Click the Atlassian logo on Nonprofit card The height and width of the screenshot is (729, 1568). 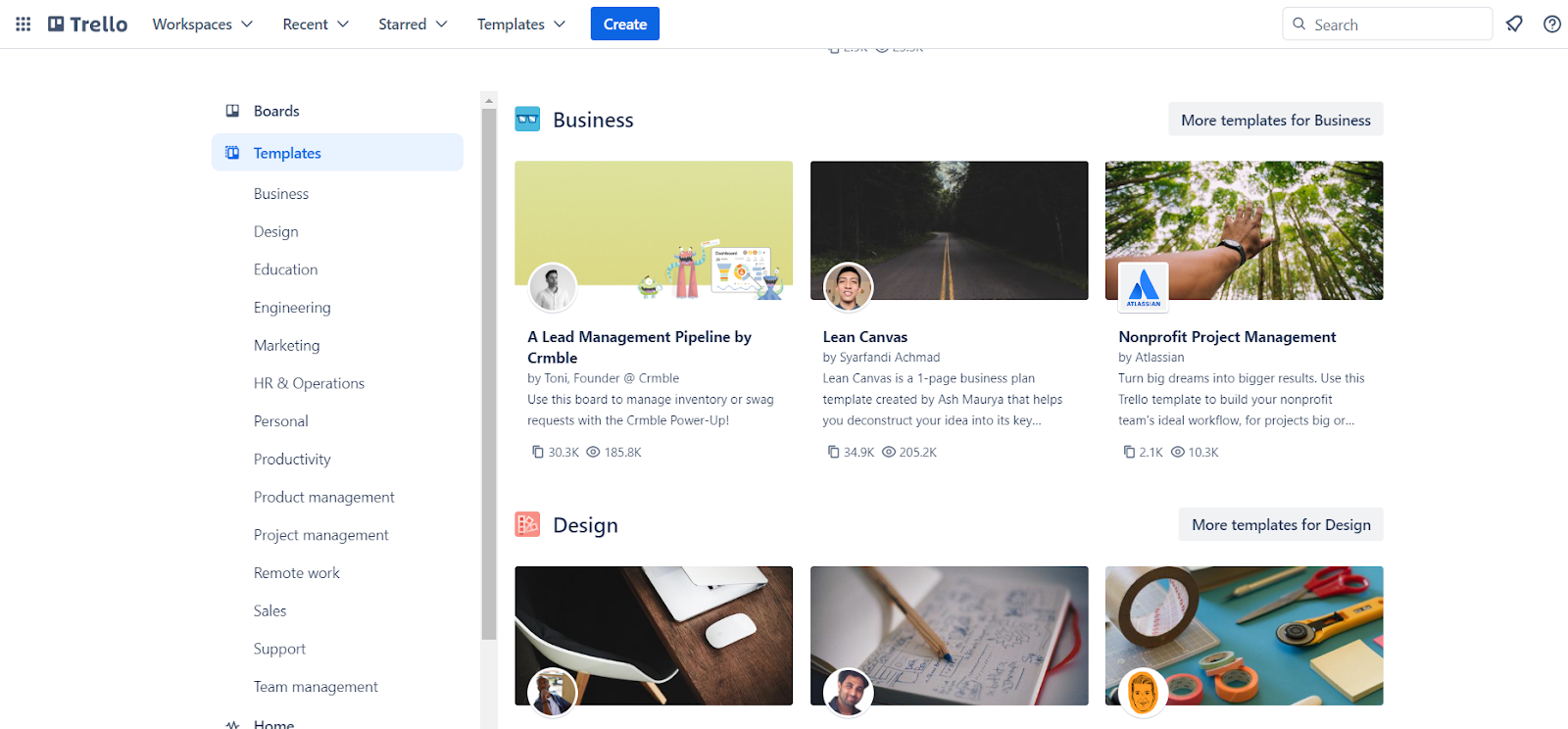pyautogui.click(x=1144, y=288)
